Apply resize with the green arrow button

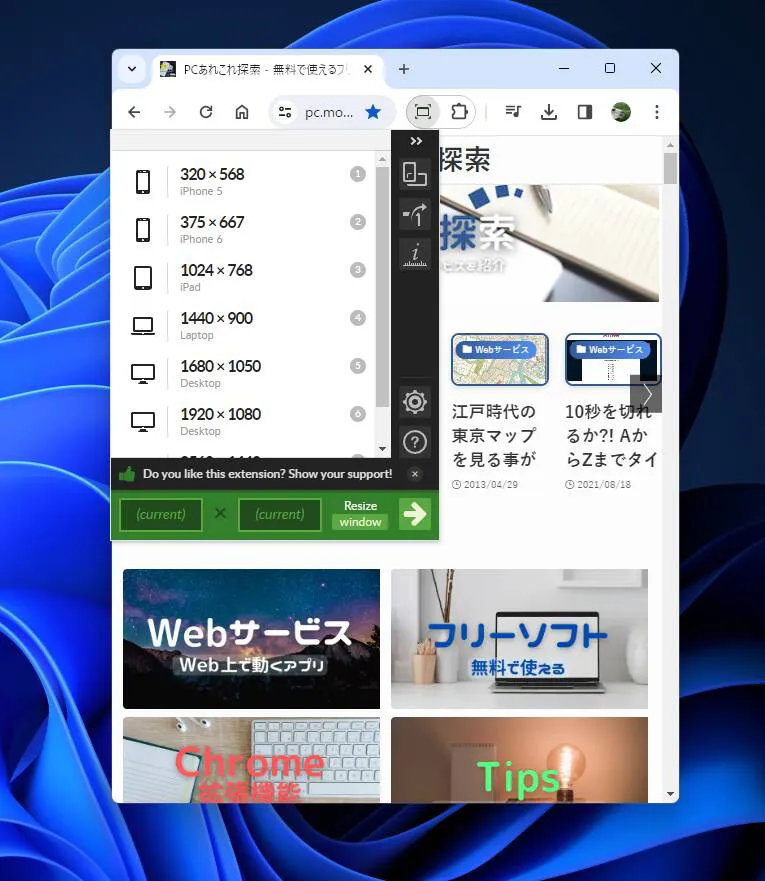(x=415, y=514)
